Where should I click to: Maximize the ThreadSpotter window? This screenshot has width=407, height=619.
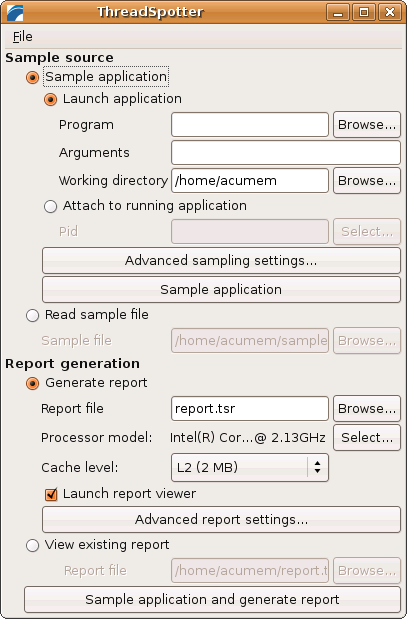point(364,12)
